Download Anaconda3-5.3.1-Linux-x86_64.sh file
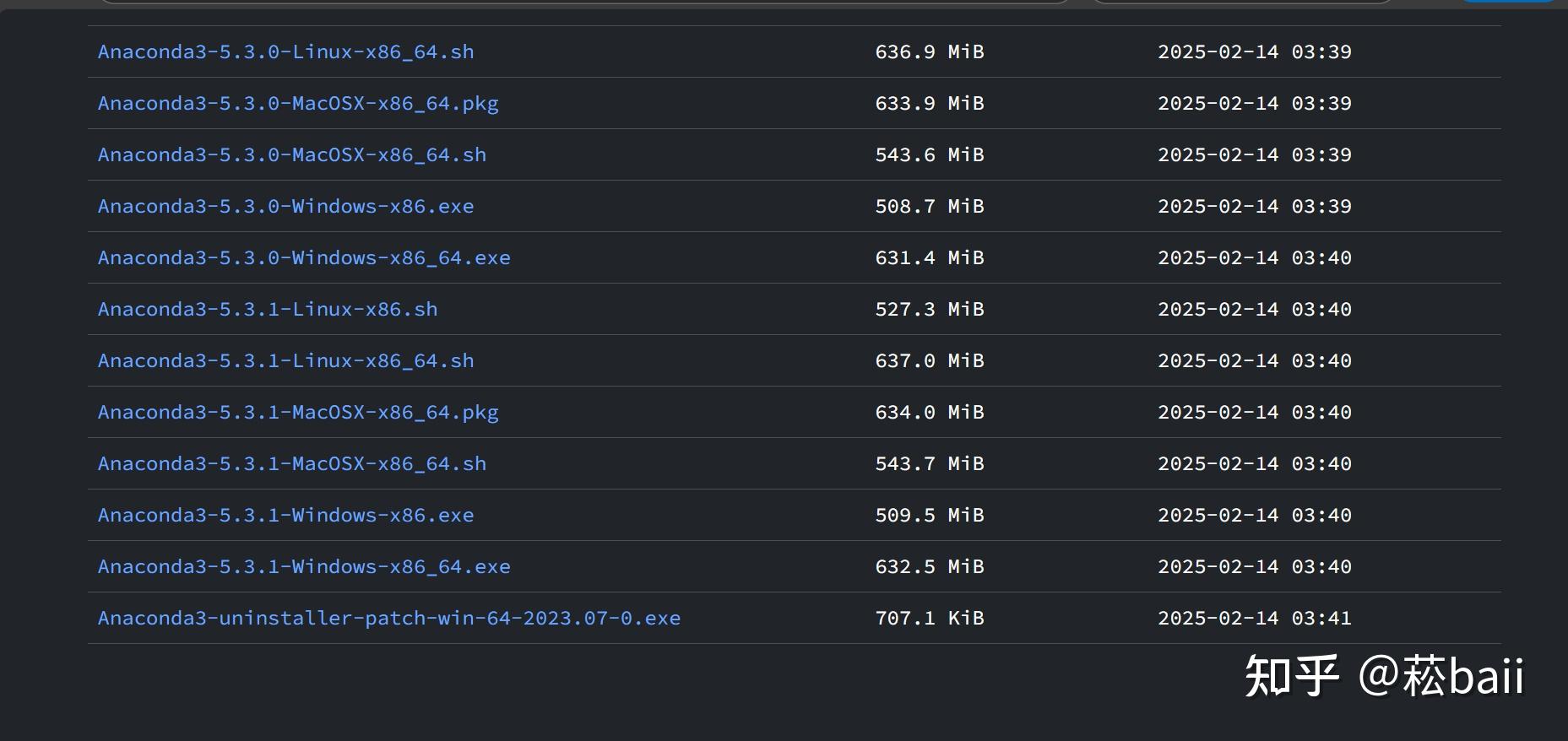This screenshot has height=741, width=1568. tap(285, 360)
